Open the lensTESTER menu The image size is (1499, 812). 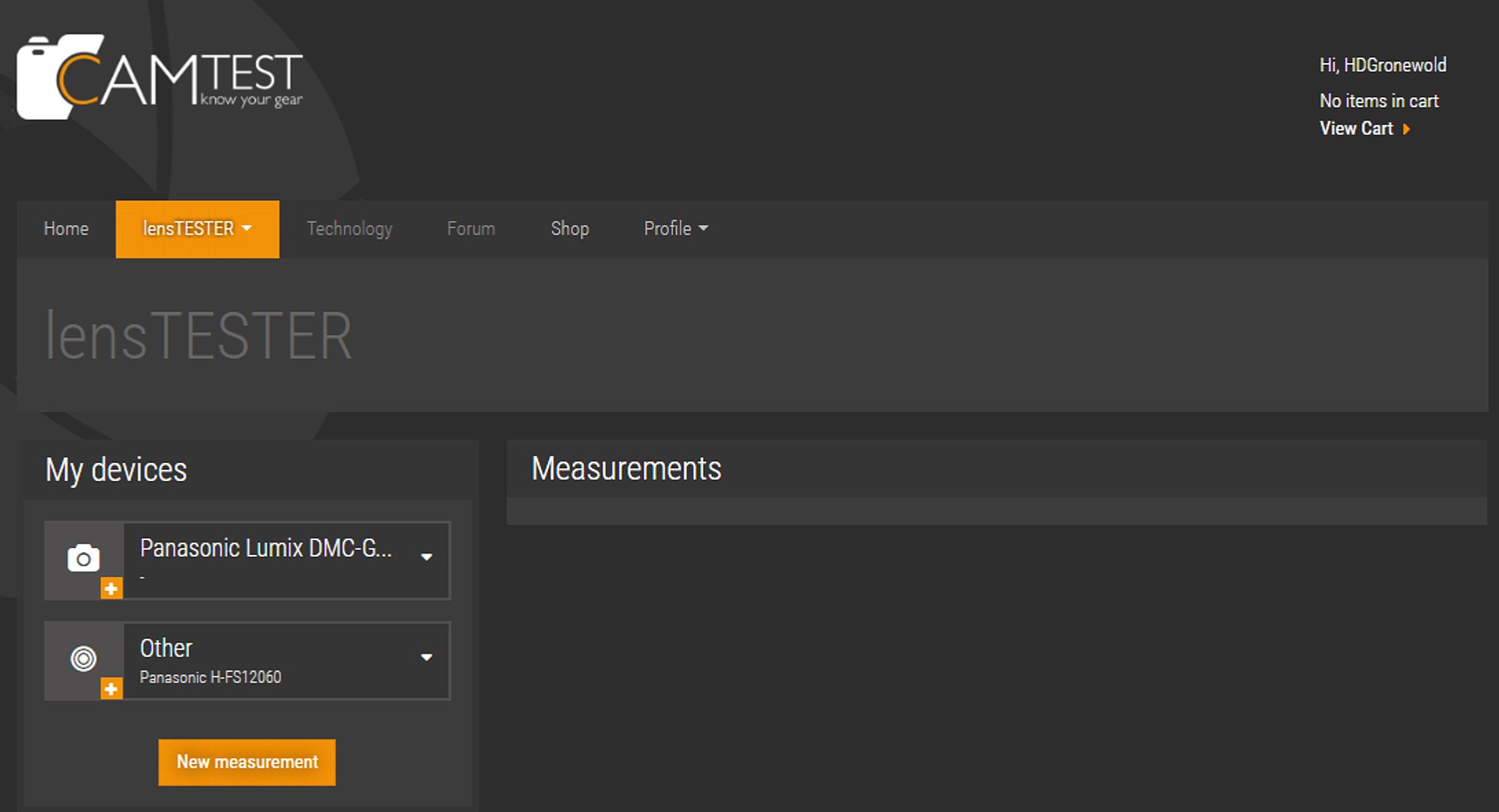click(197, 229)
